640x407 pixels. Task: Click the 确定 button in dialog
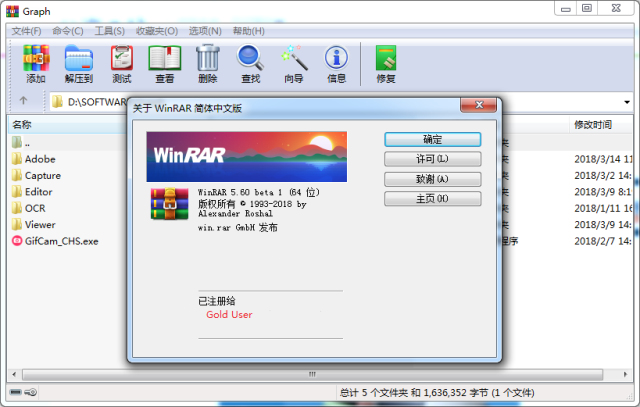coord(433,139)
